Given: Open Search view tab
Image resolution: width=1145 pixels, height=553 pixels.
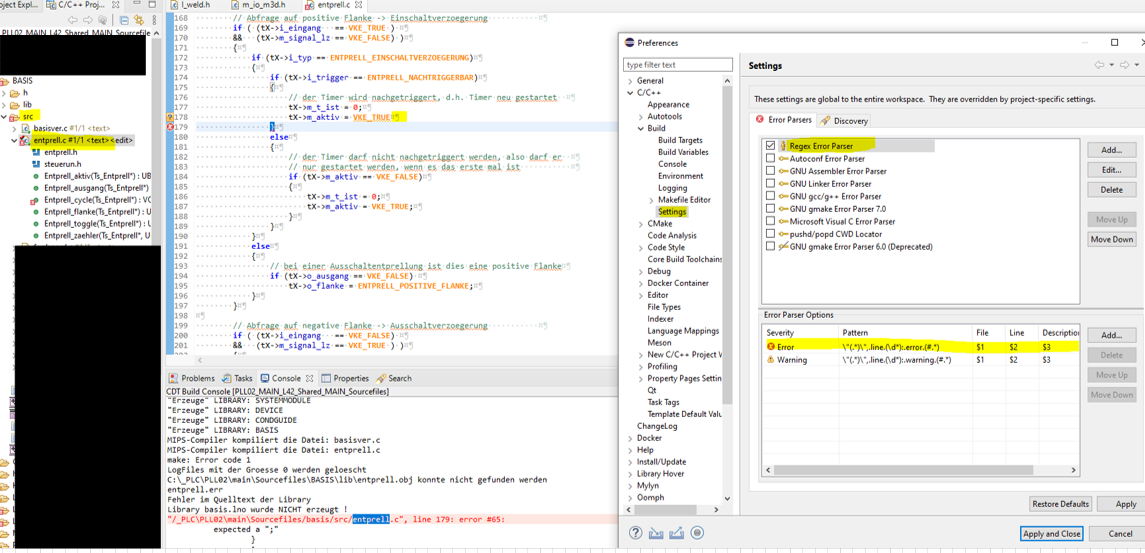Looking at the screenshot, I should tap(394, 378).
